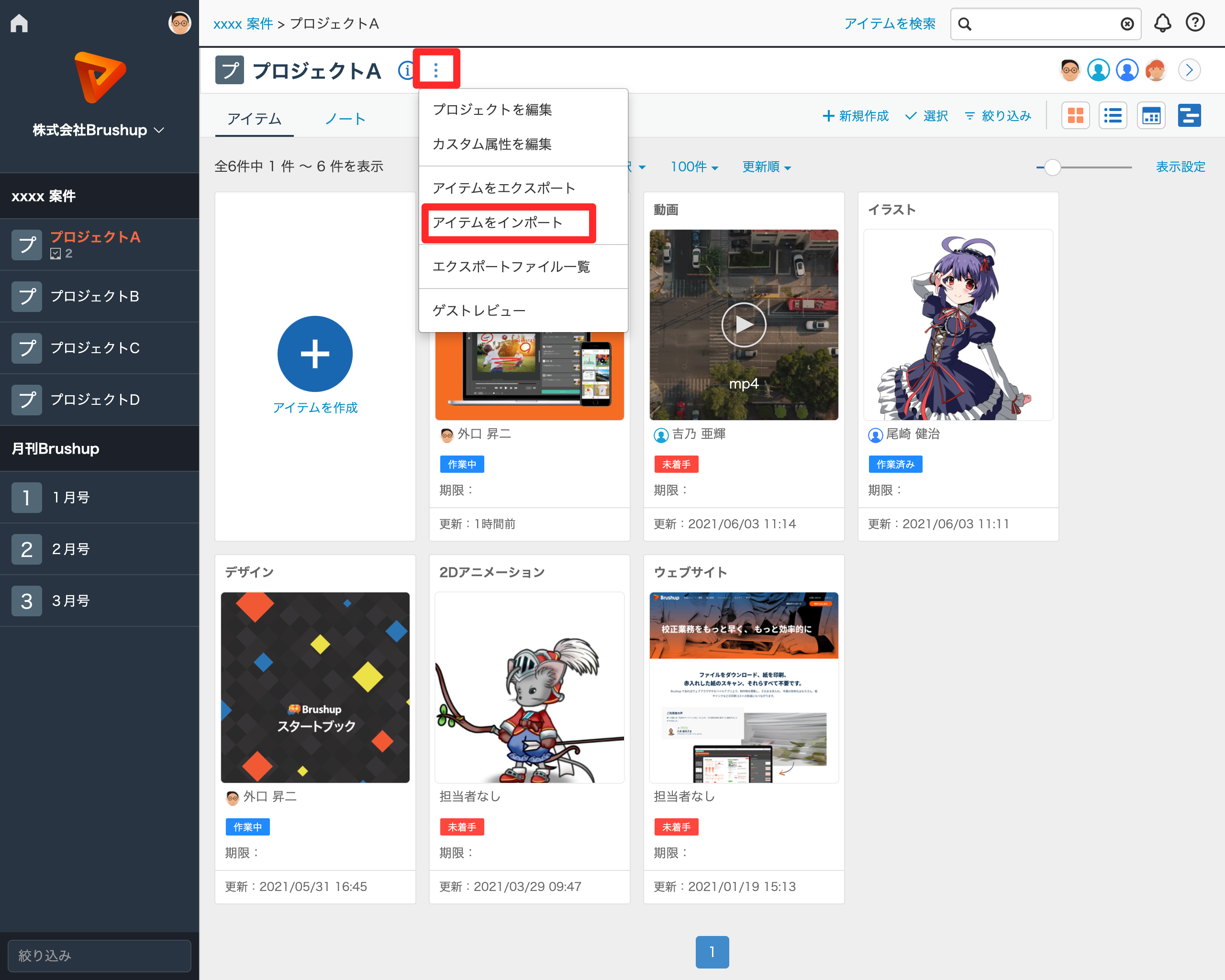Screen dimensions: 1225x980
Task: Click 吉乃 亜輝 assignee name
Action: click(x=698, y=434)
